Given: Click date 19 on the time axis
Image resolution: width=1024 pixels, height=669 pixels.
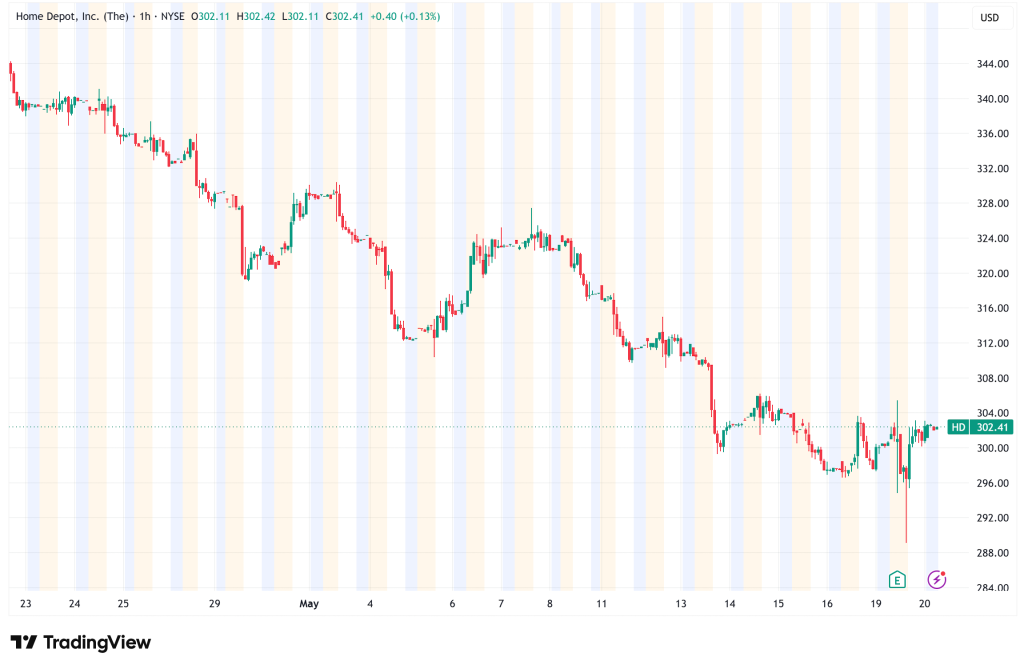Looking at the screenshot, I should 876,604.
